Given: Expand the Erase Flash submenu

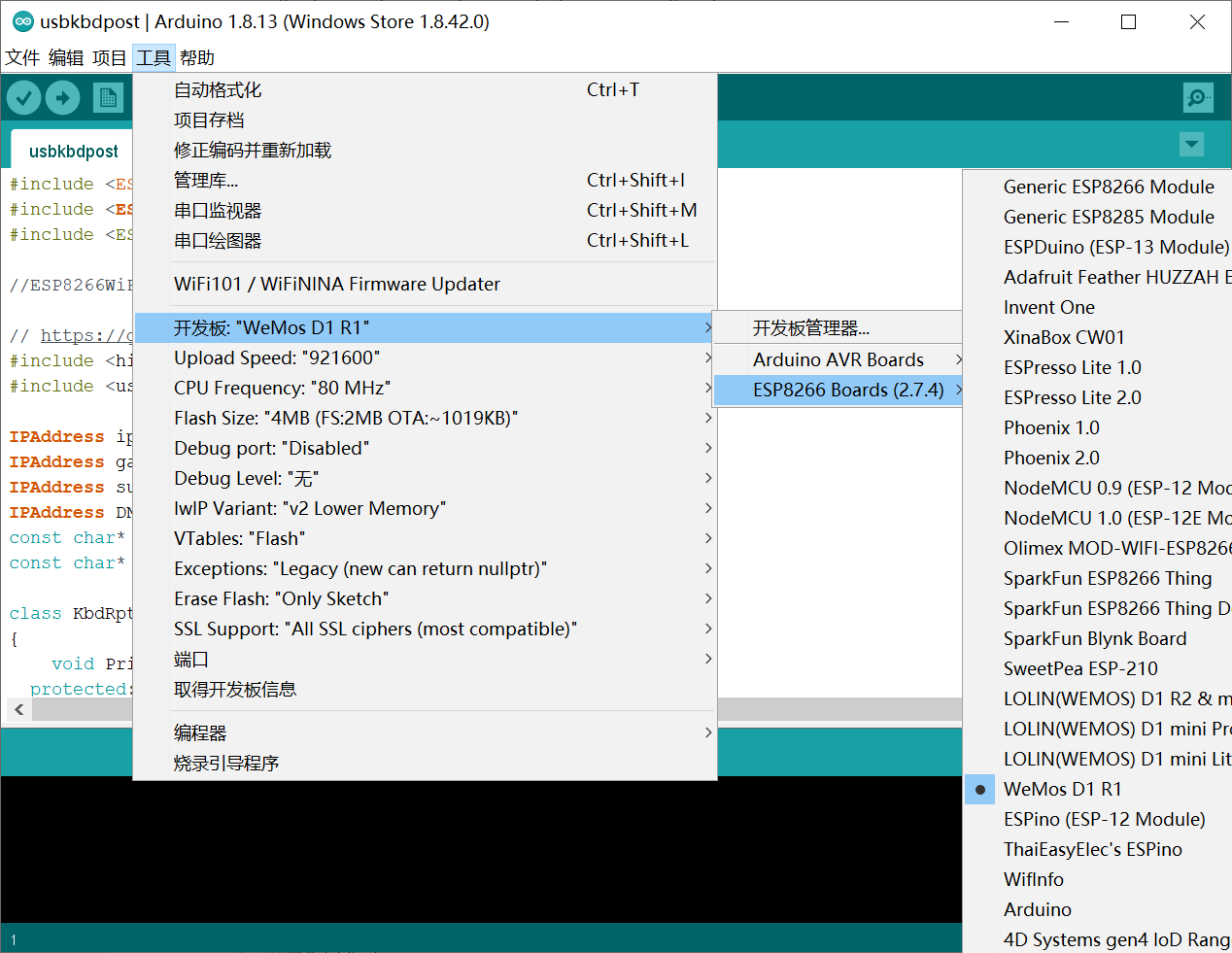Looking at the screenshot, I should click(425, 598).
